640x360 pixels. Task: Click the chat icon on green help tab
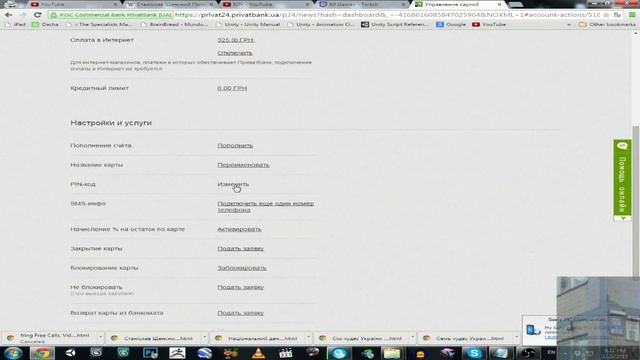click(x=622, y=146)
